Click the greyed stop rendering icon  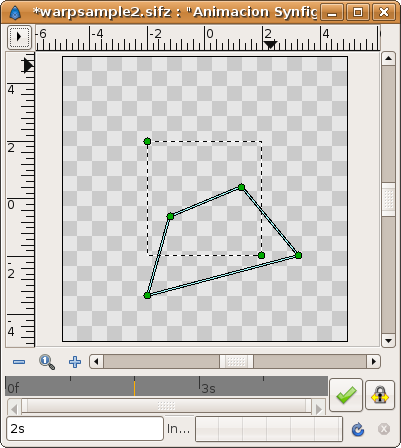pyautogui.click(x=384, y=429)
